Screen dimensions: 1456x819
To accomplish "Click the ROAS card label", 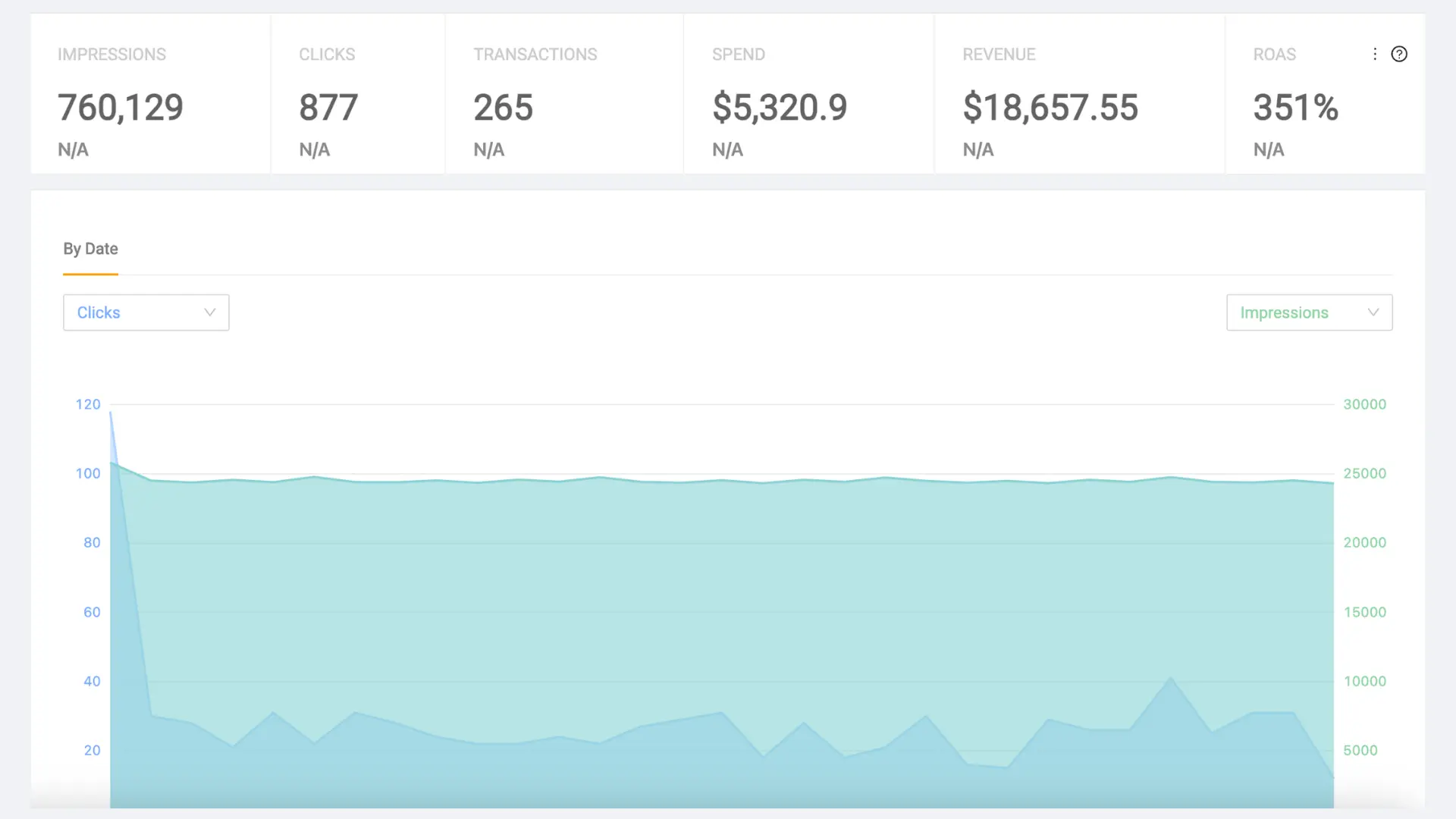I will point(1274,55).
